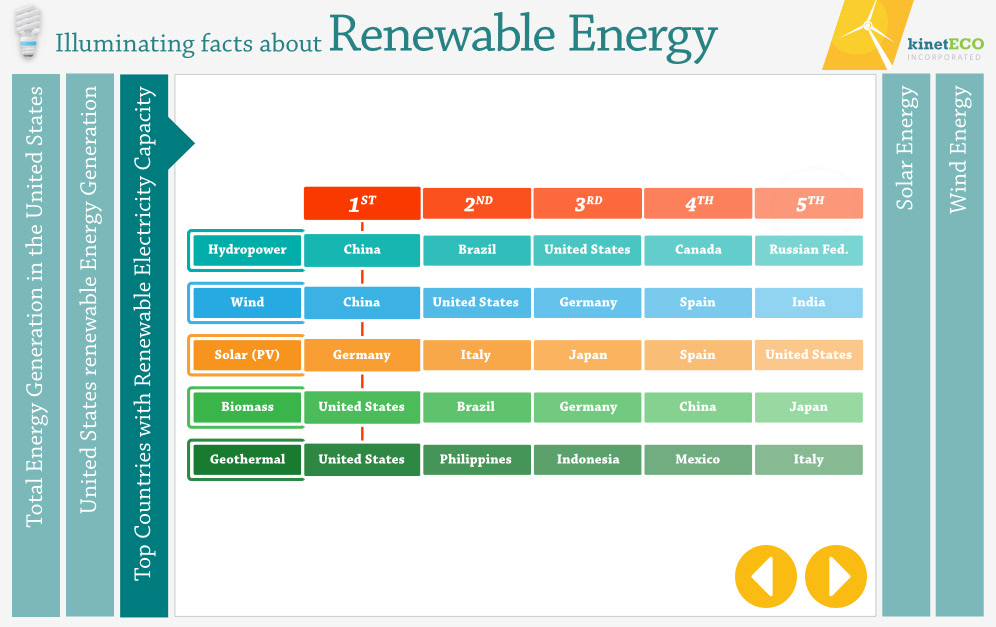The height and width of the screenshot is (627, 996).
Task: Click Germany in the Wind row
Action: coord(588,302)
